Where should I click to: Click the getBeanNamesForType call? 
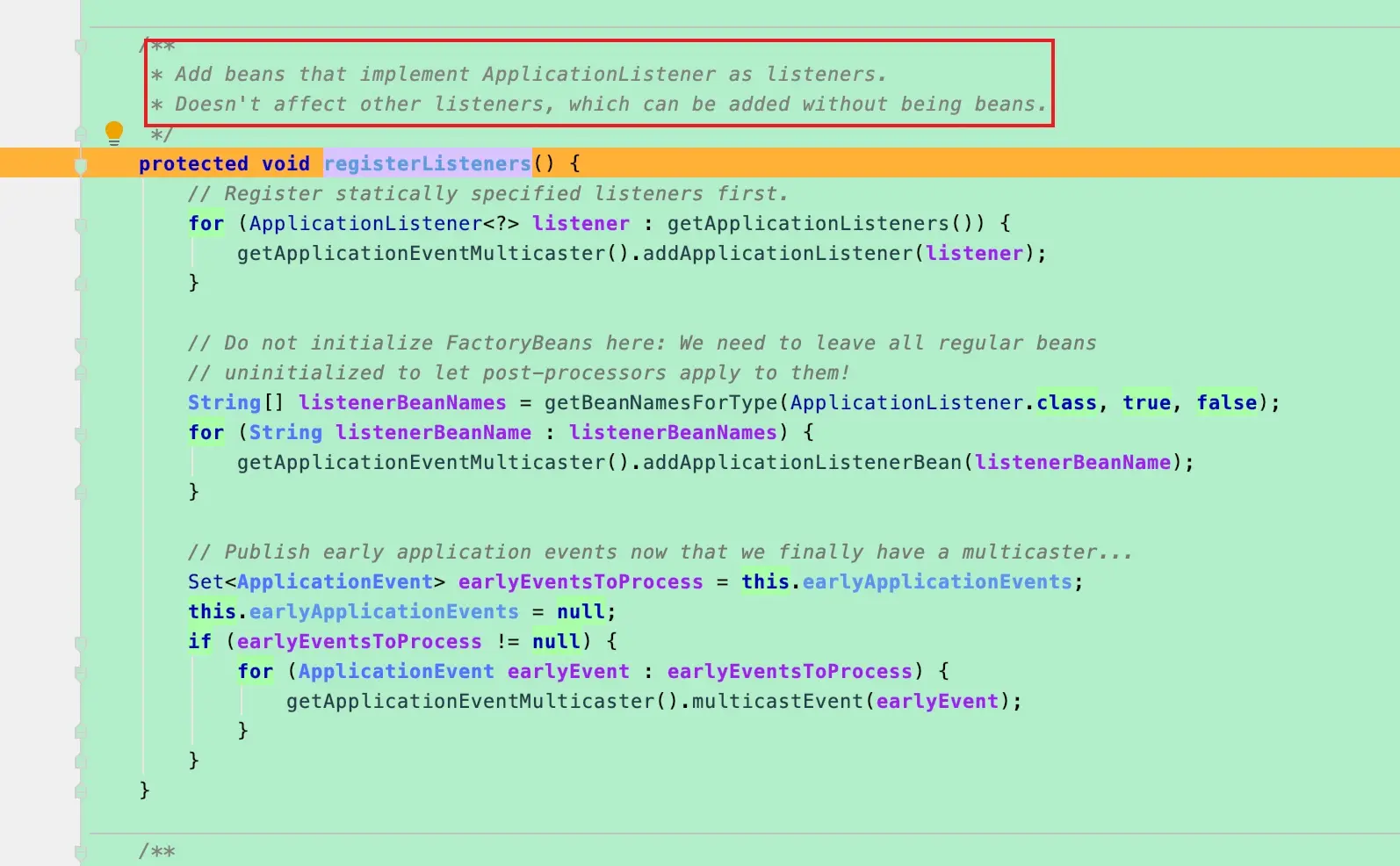click(x=661, y=402)
